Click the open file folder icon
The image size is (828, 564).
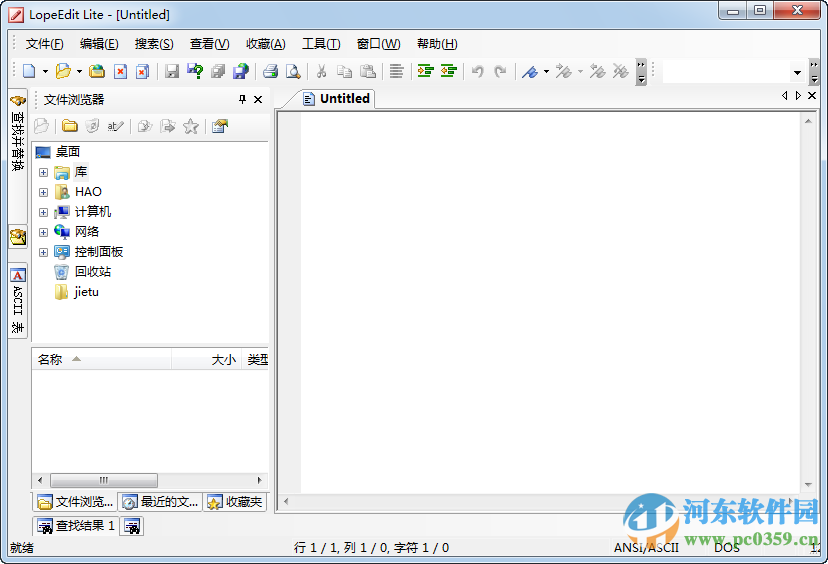[x=63, y=71]
